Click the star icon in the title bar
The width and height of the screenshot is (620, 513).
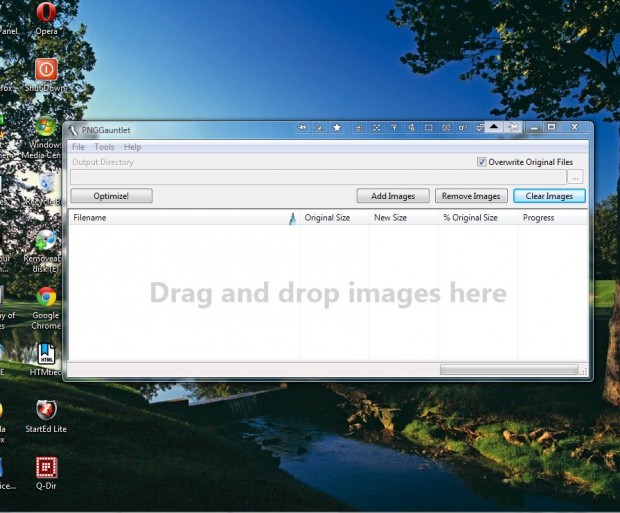coord(337,127)
